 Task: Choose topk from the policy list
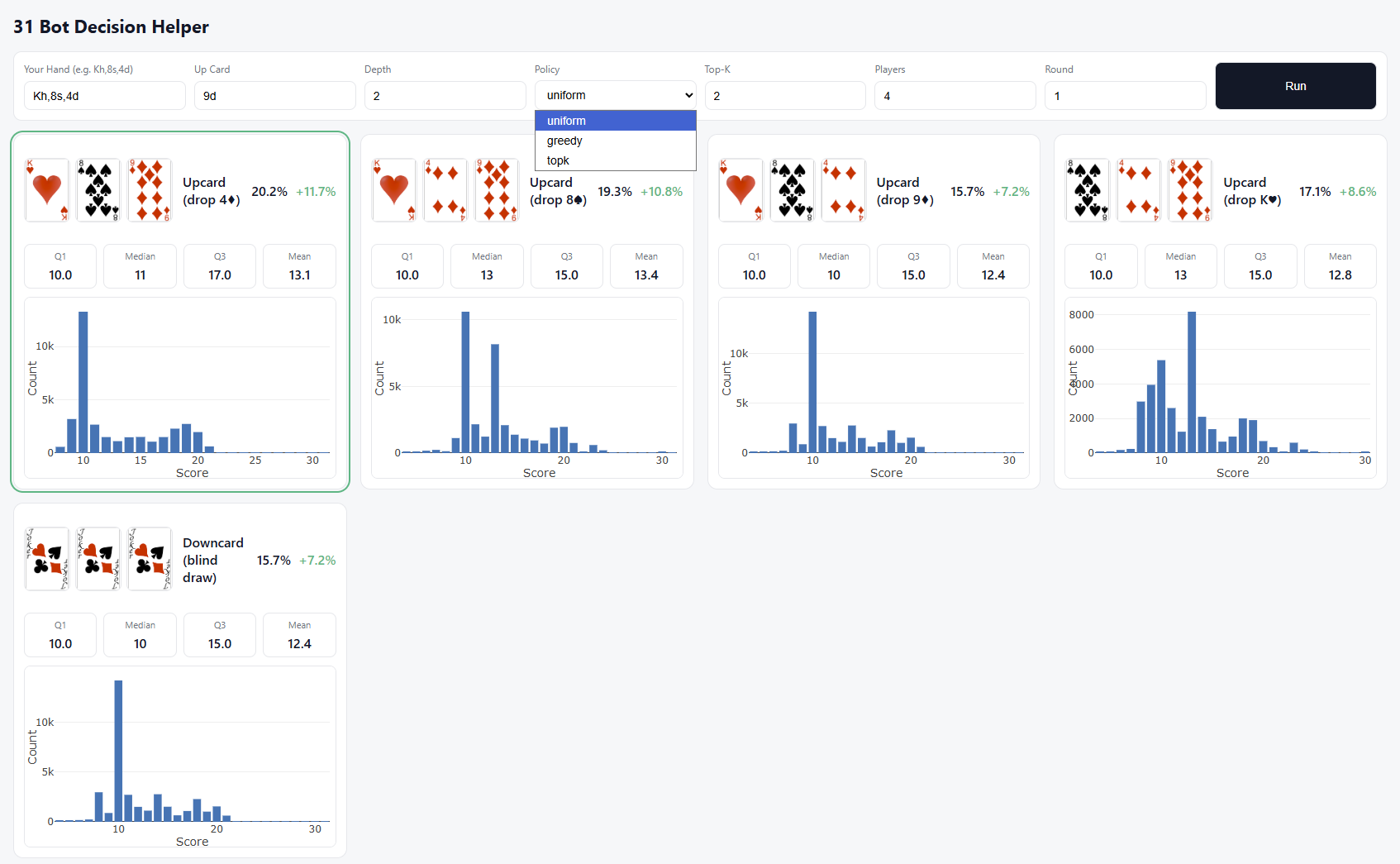558,160
